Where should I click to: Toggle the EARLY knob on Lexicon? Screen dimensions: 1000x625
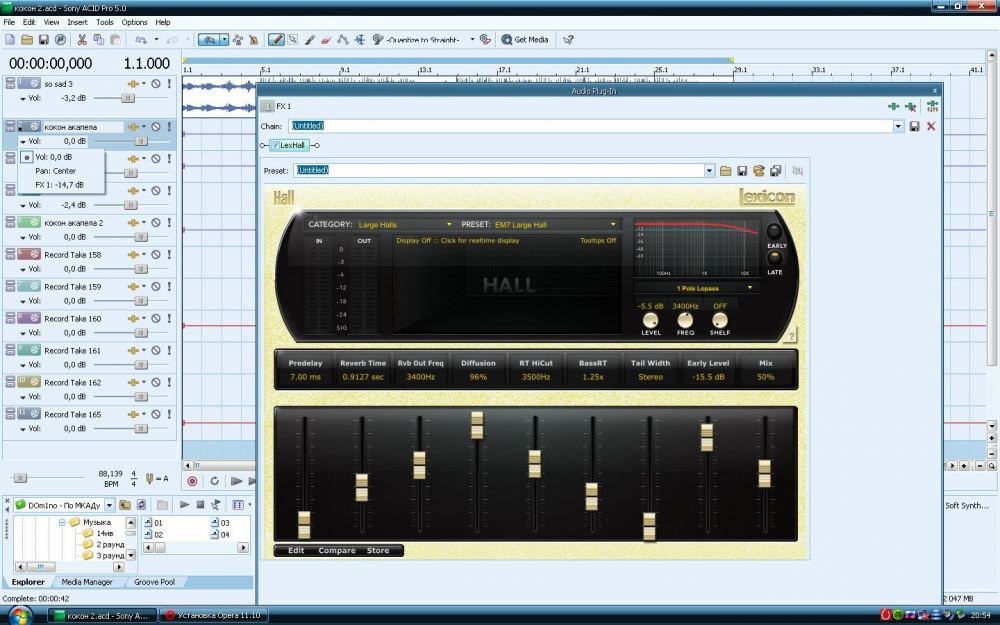tap(774, 231)
